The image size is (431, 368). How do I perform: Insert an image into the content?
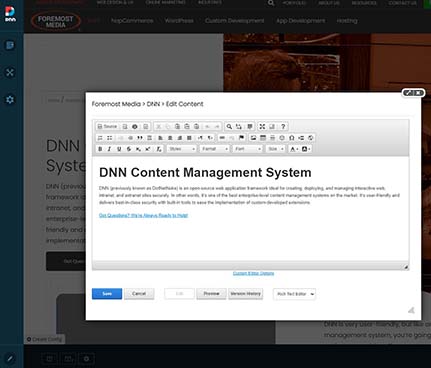click(x=253, y=138)
